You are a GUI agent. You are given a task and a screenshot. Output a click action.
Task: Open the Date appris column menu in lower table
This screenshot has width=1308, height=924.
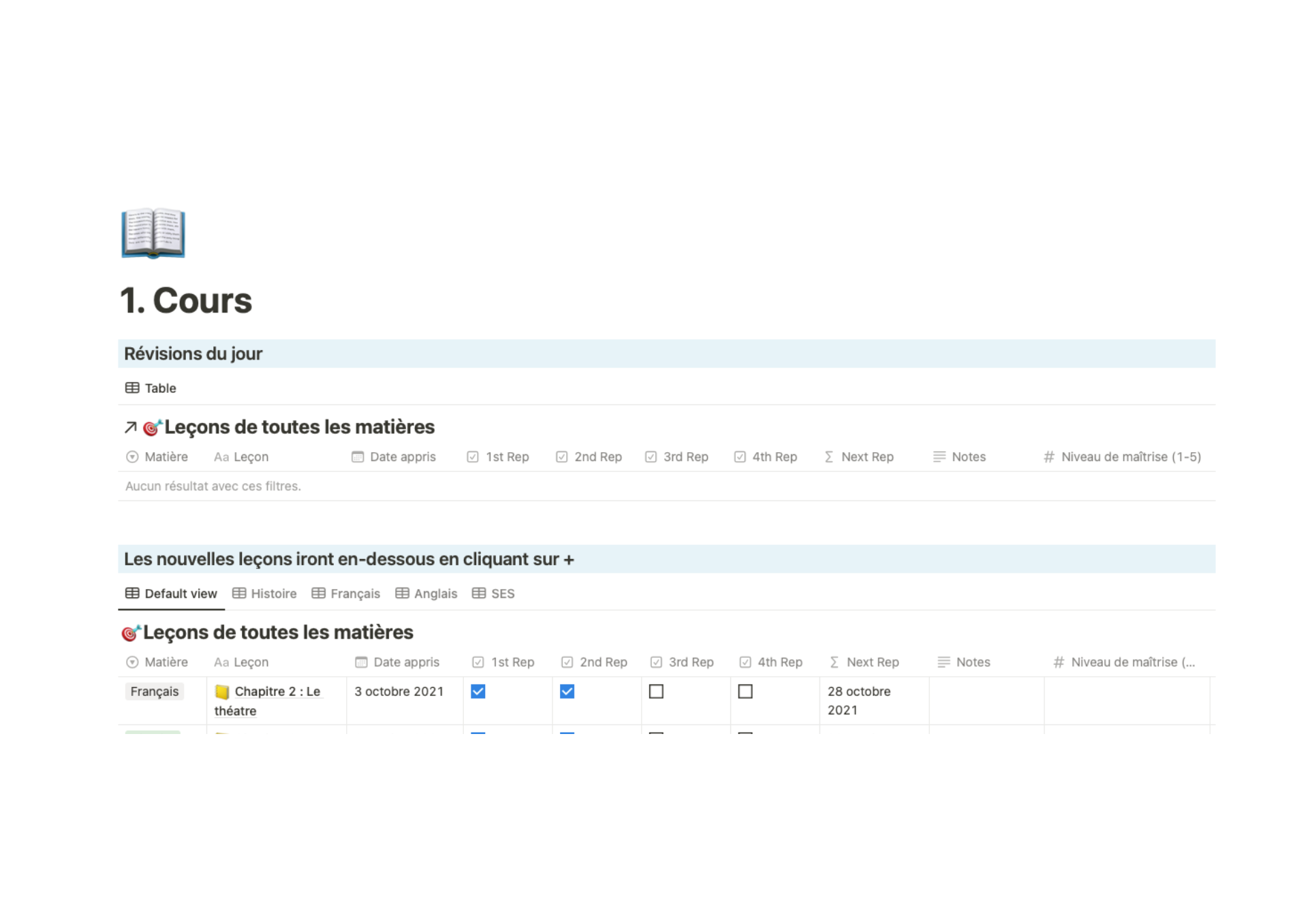397,663
